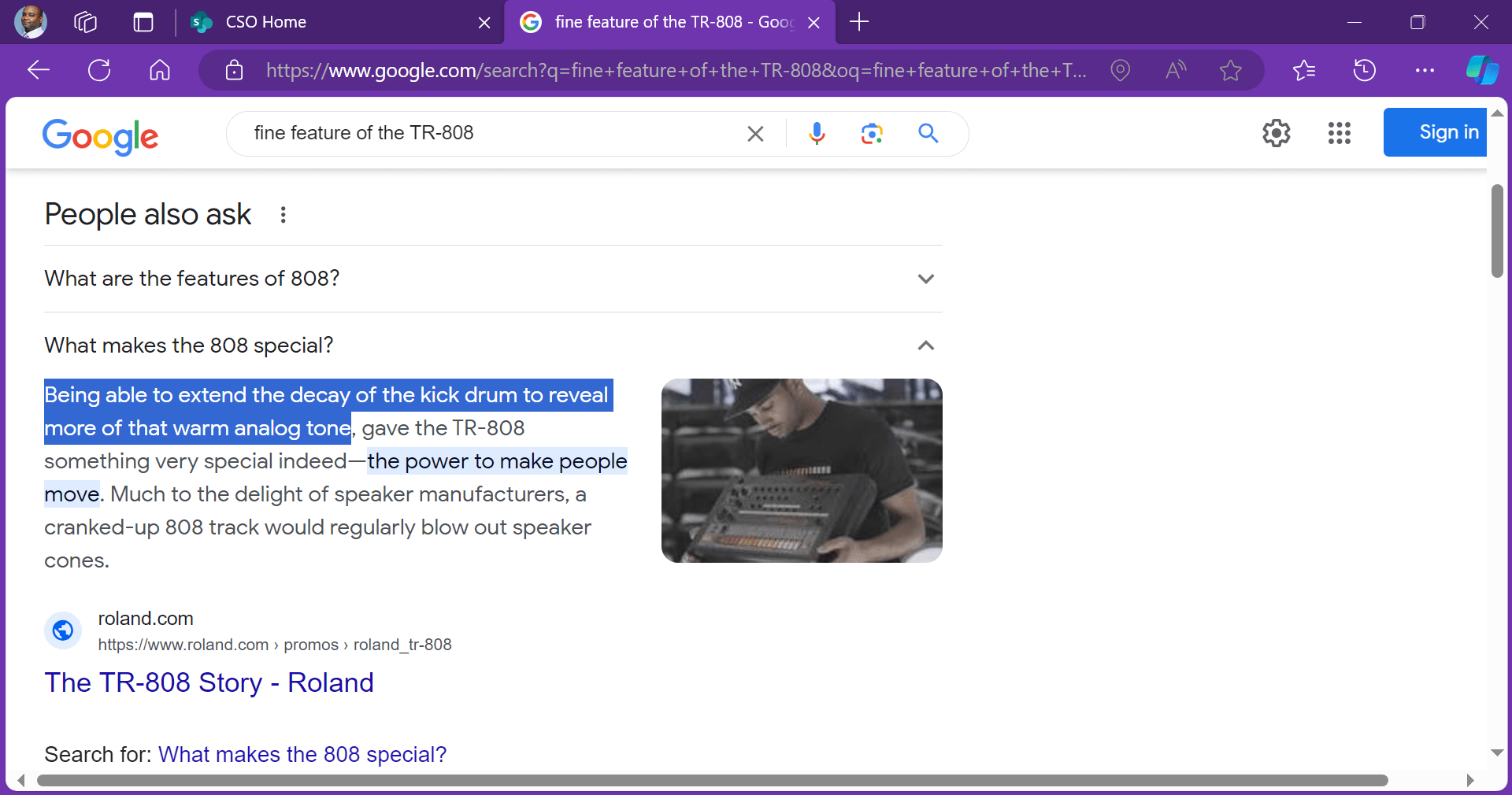Activate Read aloud in address bar

coord(1176,70)
